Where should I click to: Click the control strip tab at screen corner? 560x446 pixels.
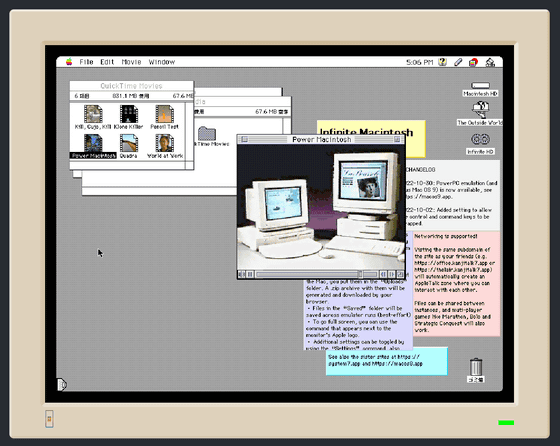[x=61, y=385]
